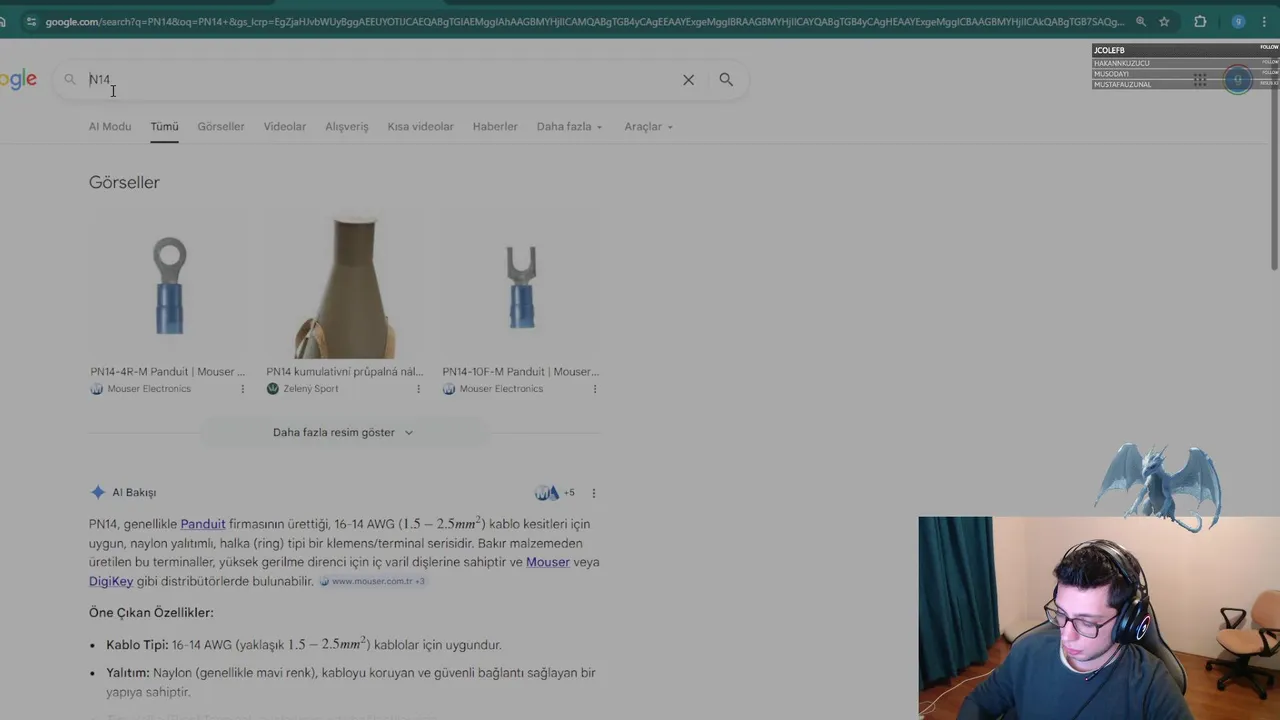
Task: Click the Chrome address bar URL
Action: point(584,21)
